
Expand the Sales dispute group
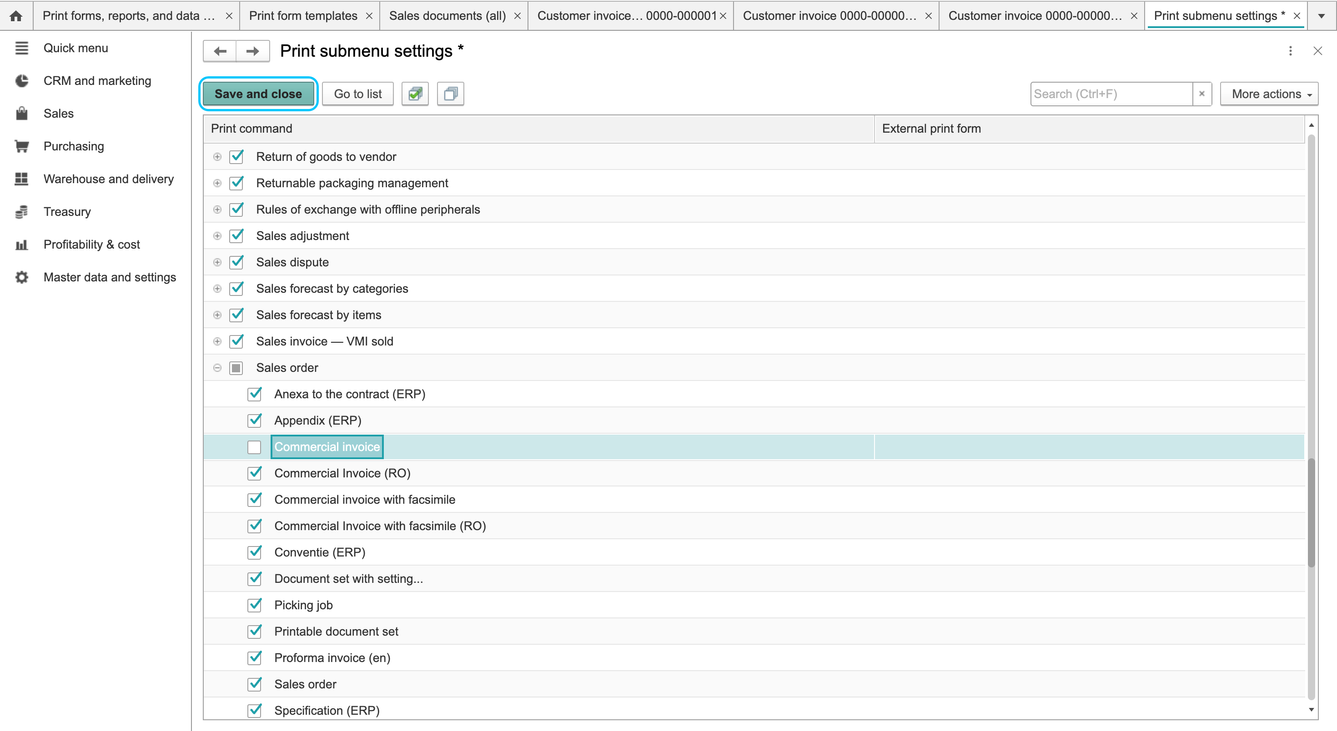[217, 262]
